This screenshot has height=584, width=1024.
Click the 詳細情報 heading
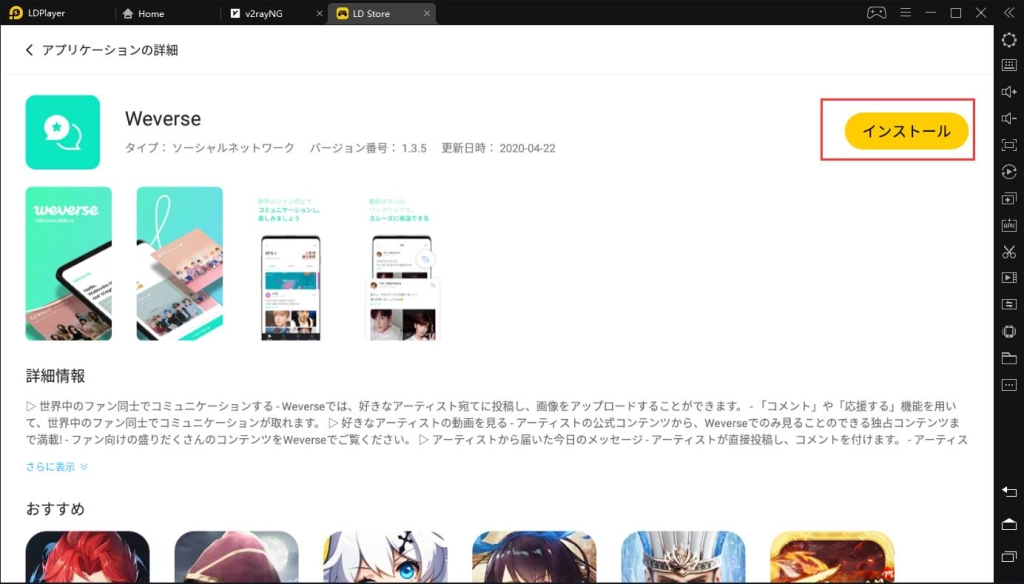[x=56, y=376]
